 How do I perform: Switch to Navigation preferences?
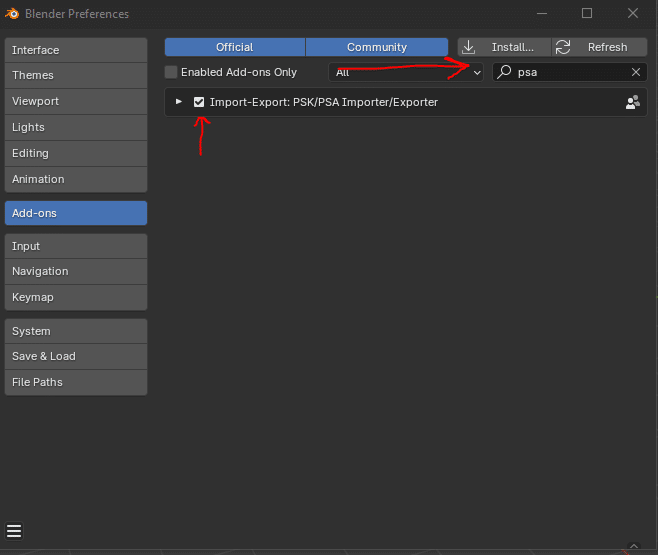click(76, 271)
